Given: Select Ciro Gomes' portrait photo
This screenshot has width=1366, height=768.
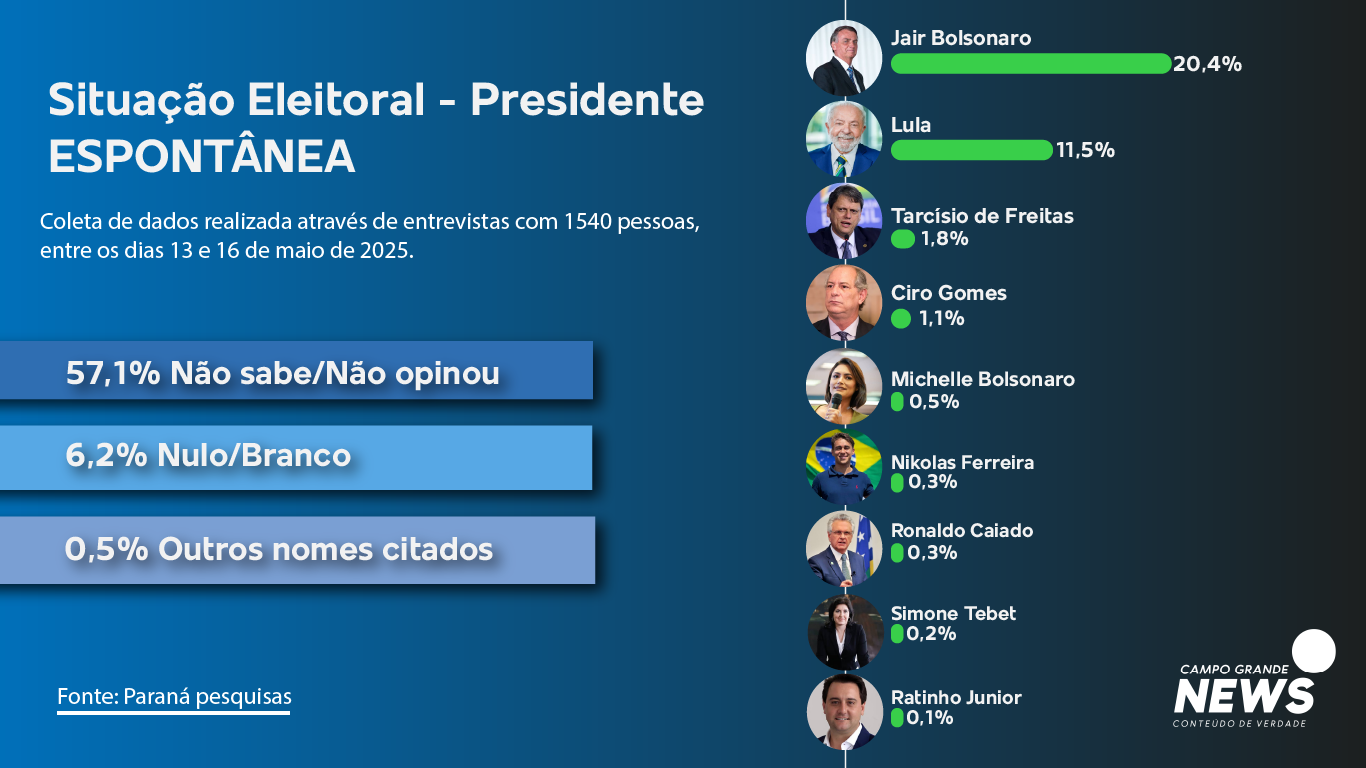Looking at the screenshot, I should pos(844,304).
